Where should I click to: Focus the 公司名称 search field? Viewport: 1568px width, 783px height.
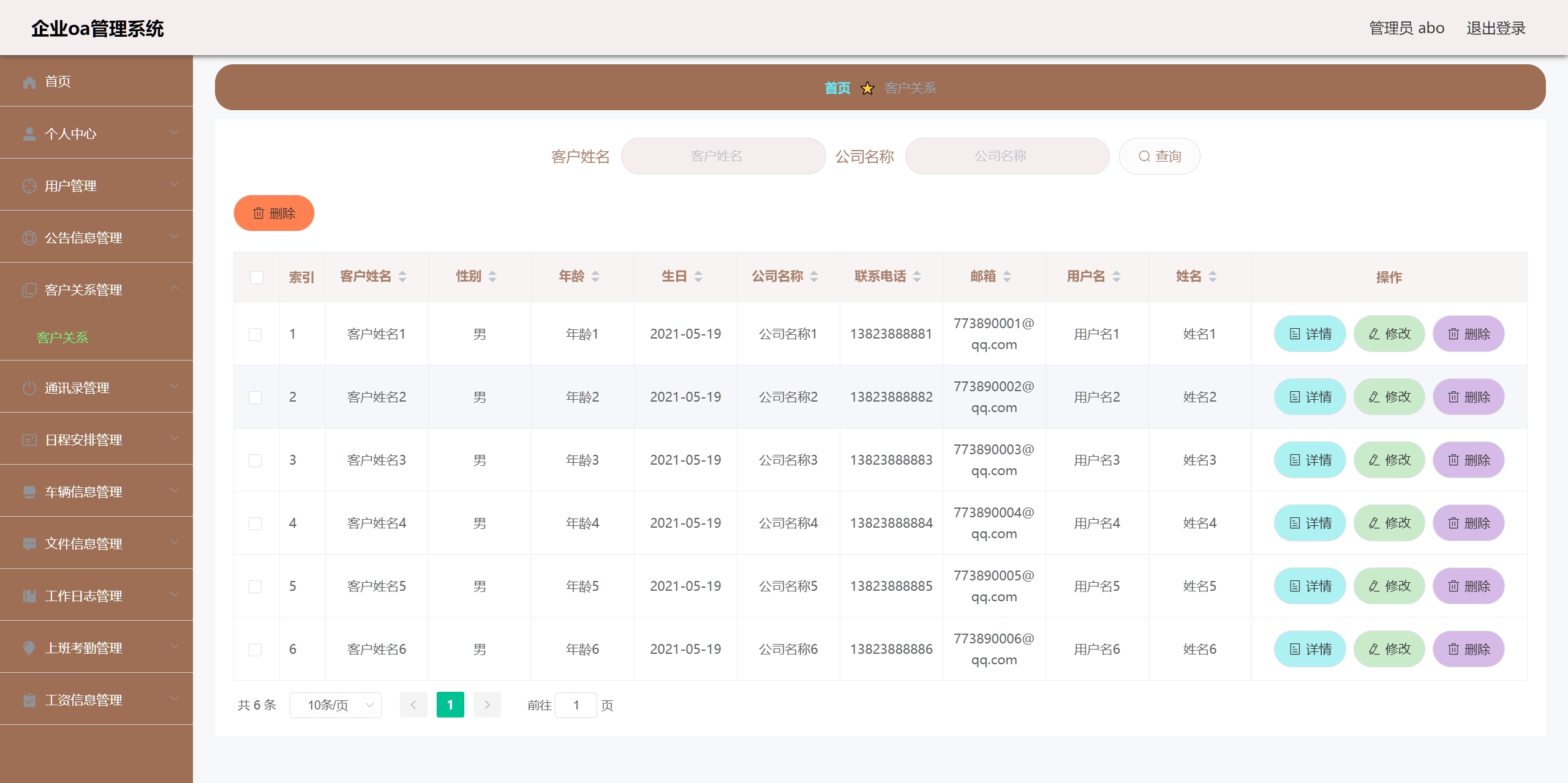(1008, 156)
